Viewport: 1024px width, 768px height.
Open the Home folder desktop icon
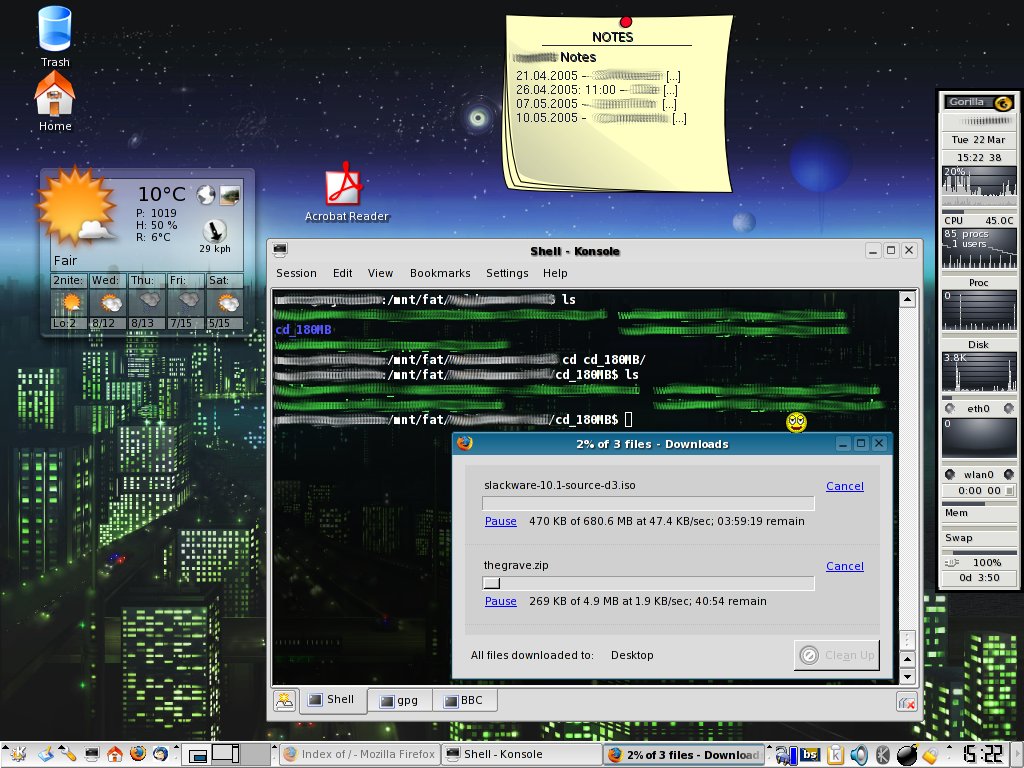click(x=55, y=94)
